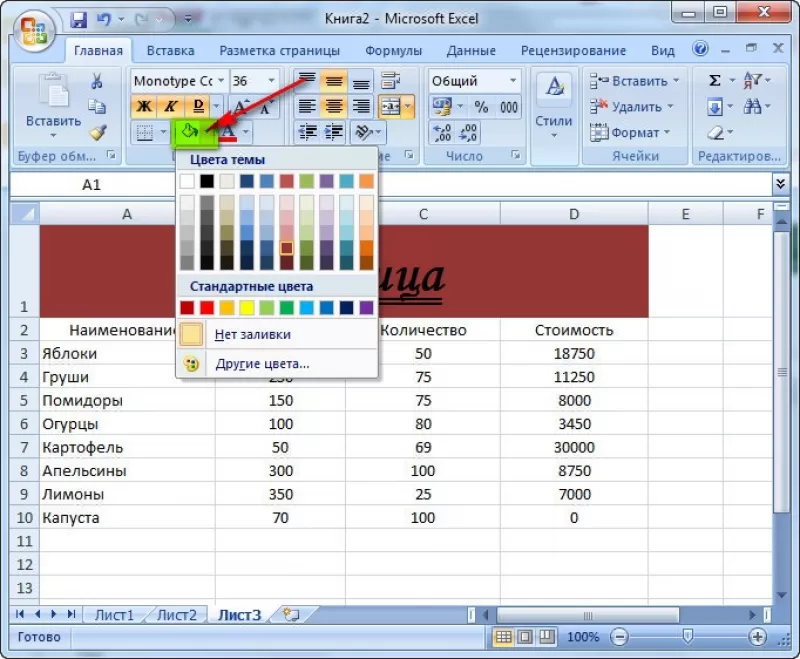Insert new worksheet tab icon
Screen dimensions: 800x659
291,615
